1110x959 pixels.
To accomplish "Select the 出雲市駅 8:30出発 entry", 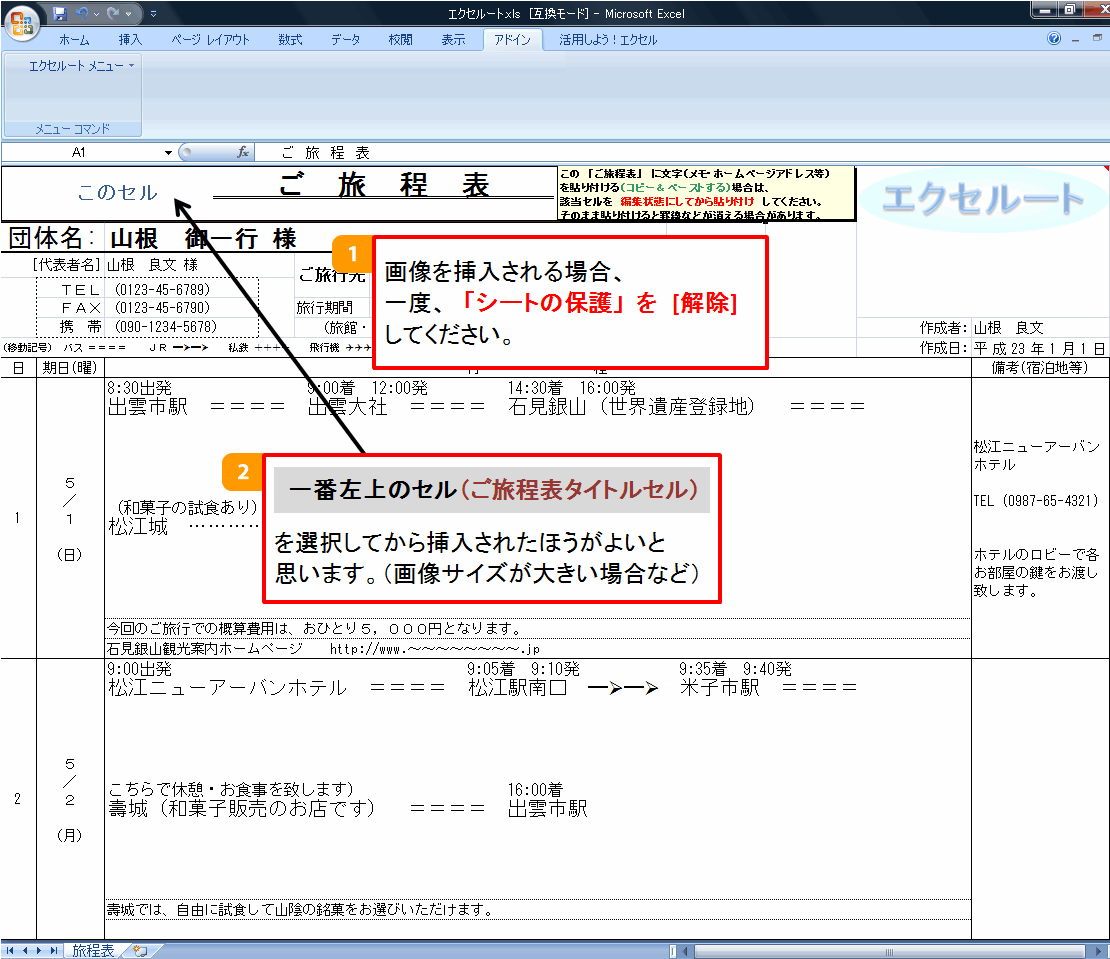I will point(147,398).
